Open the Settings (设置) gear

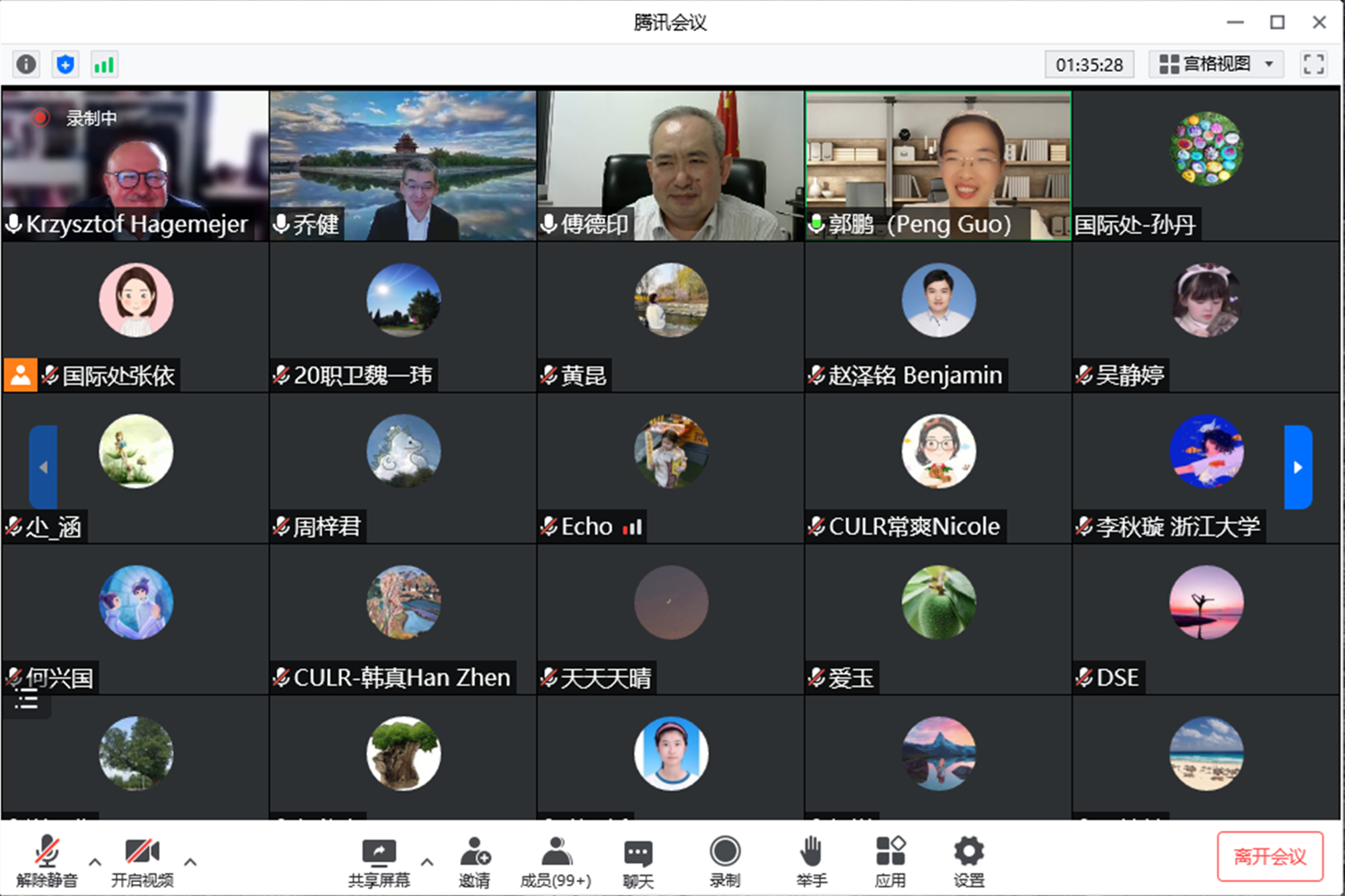click(x=968, y=862)
